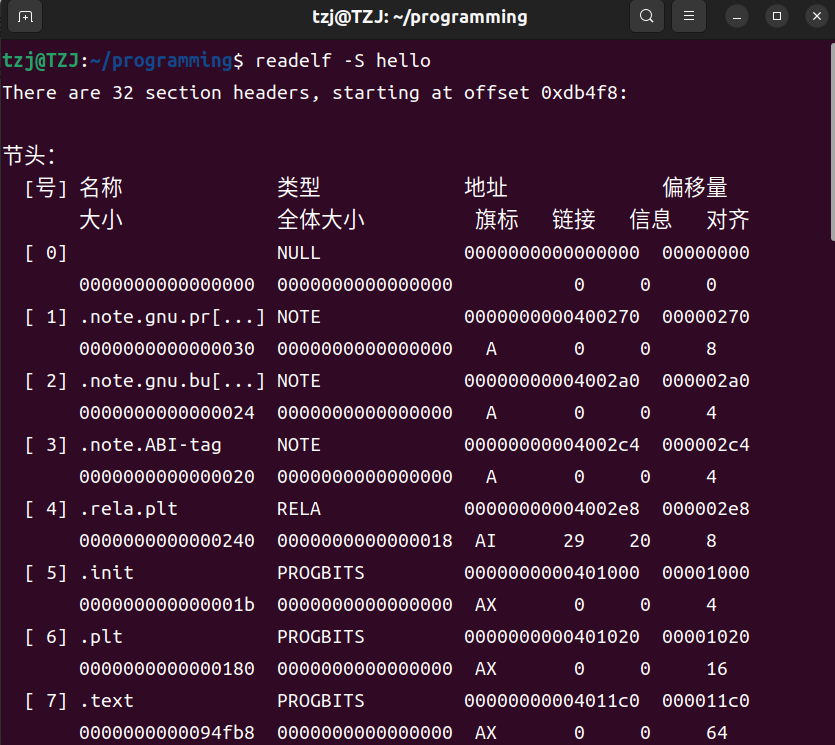Click the column header 对齐
The image size is (835, 745).
(x=727, y=219)
